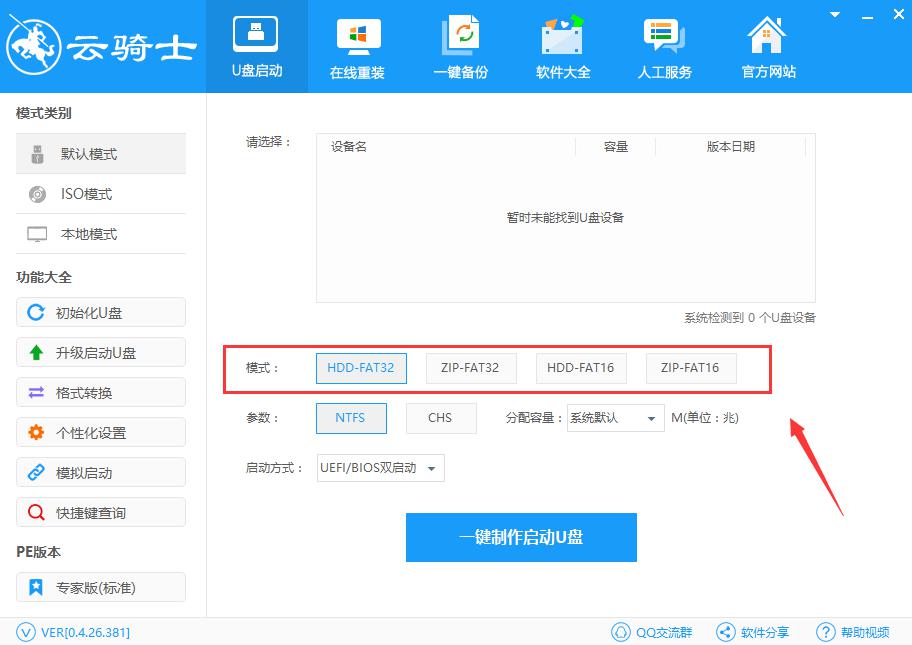Launch the 模拟启动 simulation tool
Screen dimensions: 912x645
(100, 472)
